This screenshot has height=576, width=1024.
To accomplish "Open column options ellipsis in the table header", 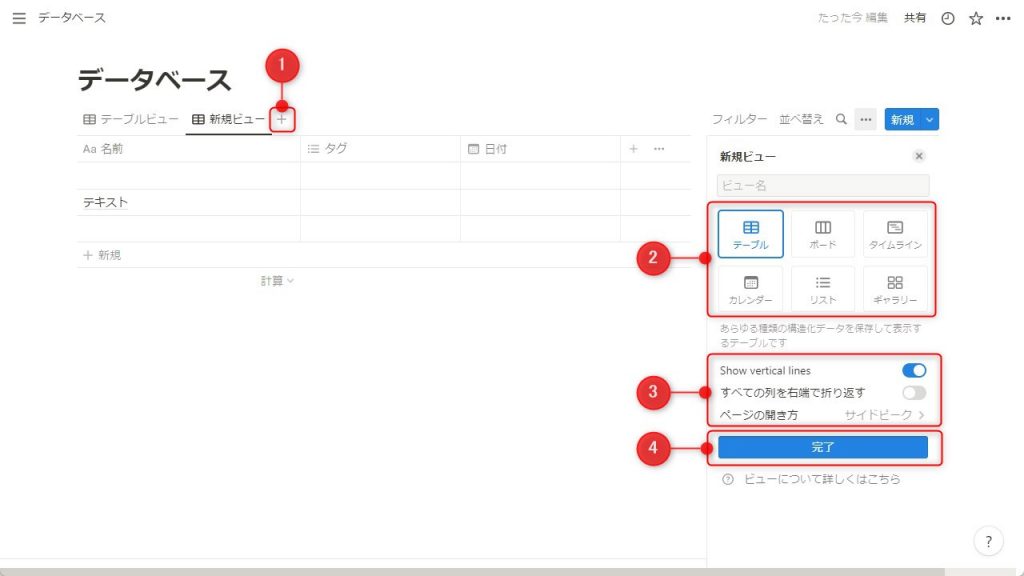I will [x=659, y=149].
